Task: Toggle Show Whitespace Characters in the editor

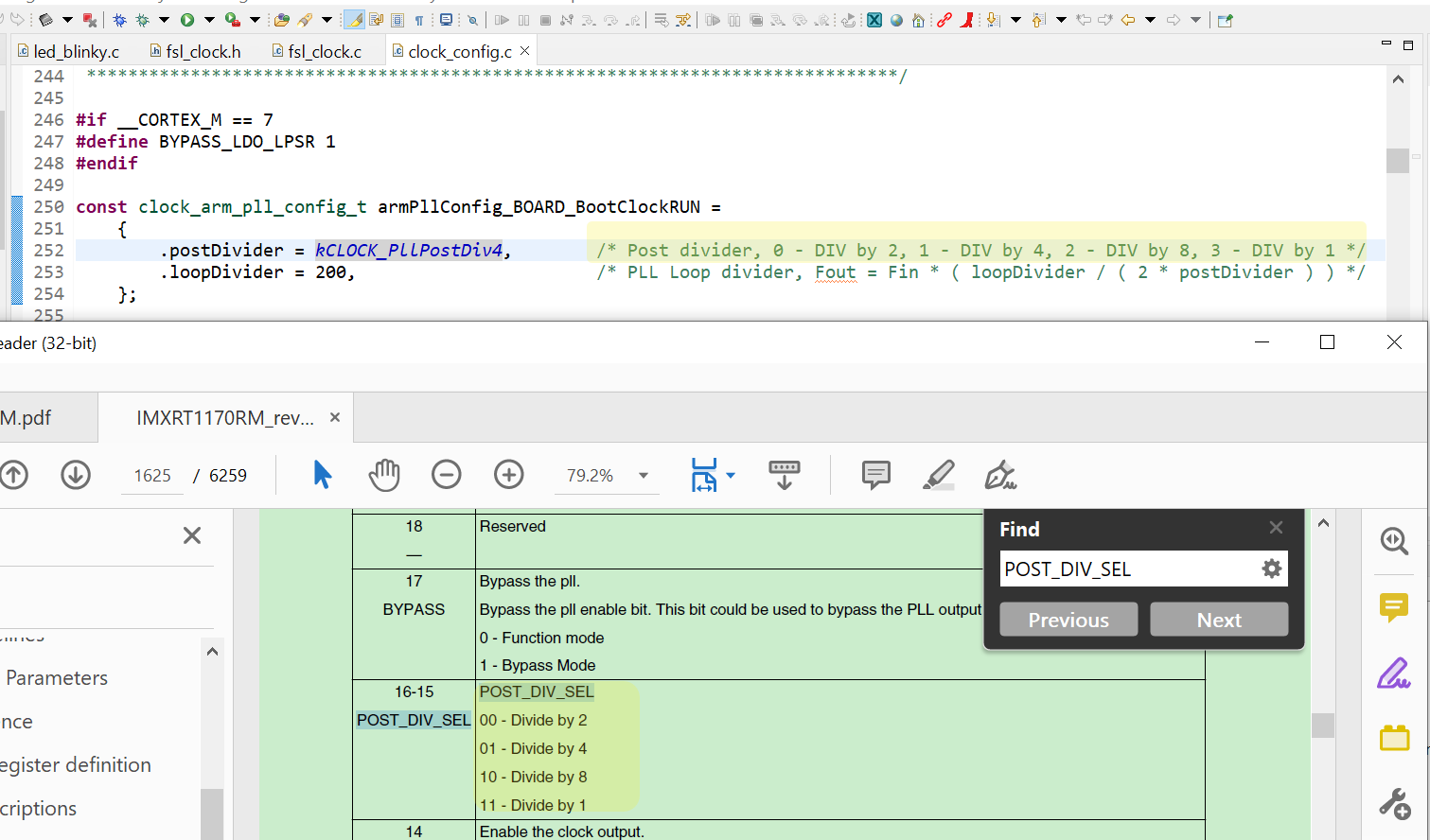Action: 419,19
